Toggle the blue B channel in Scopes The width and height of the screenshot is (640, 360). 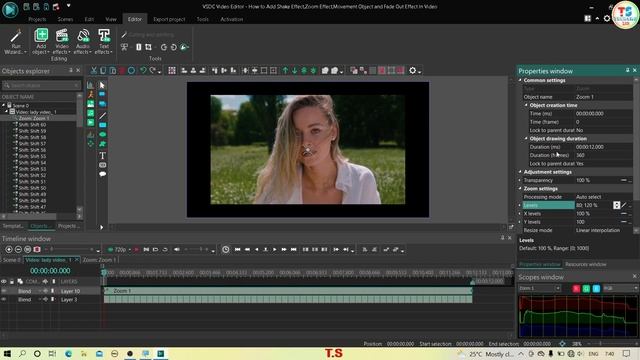coord(596,289)
